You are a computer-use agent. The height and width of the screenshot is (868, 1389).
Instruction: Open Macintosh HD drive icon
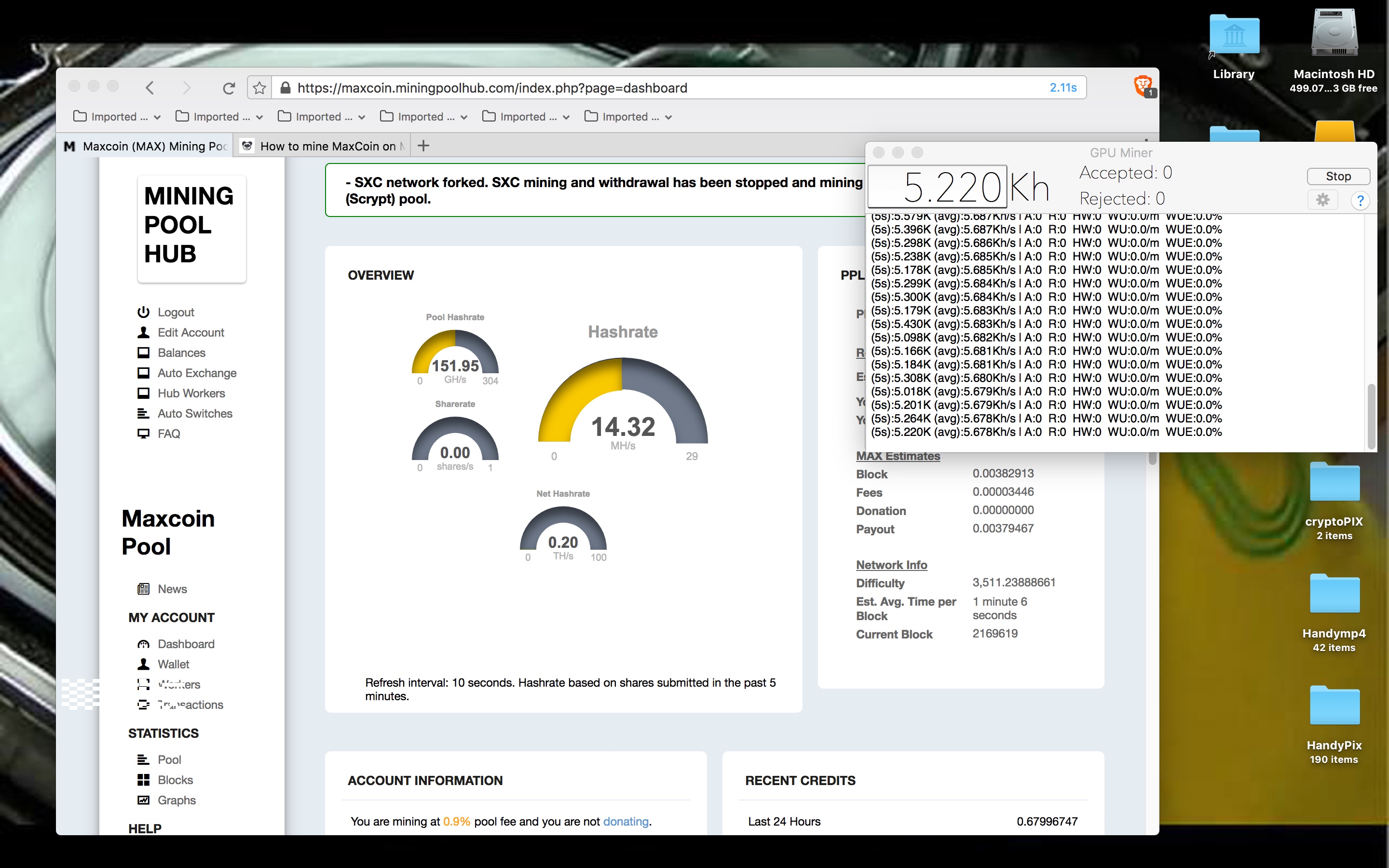pos(1335,33)
